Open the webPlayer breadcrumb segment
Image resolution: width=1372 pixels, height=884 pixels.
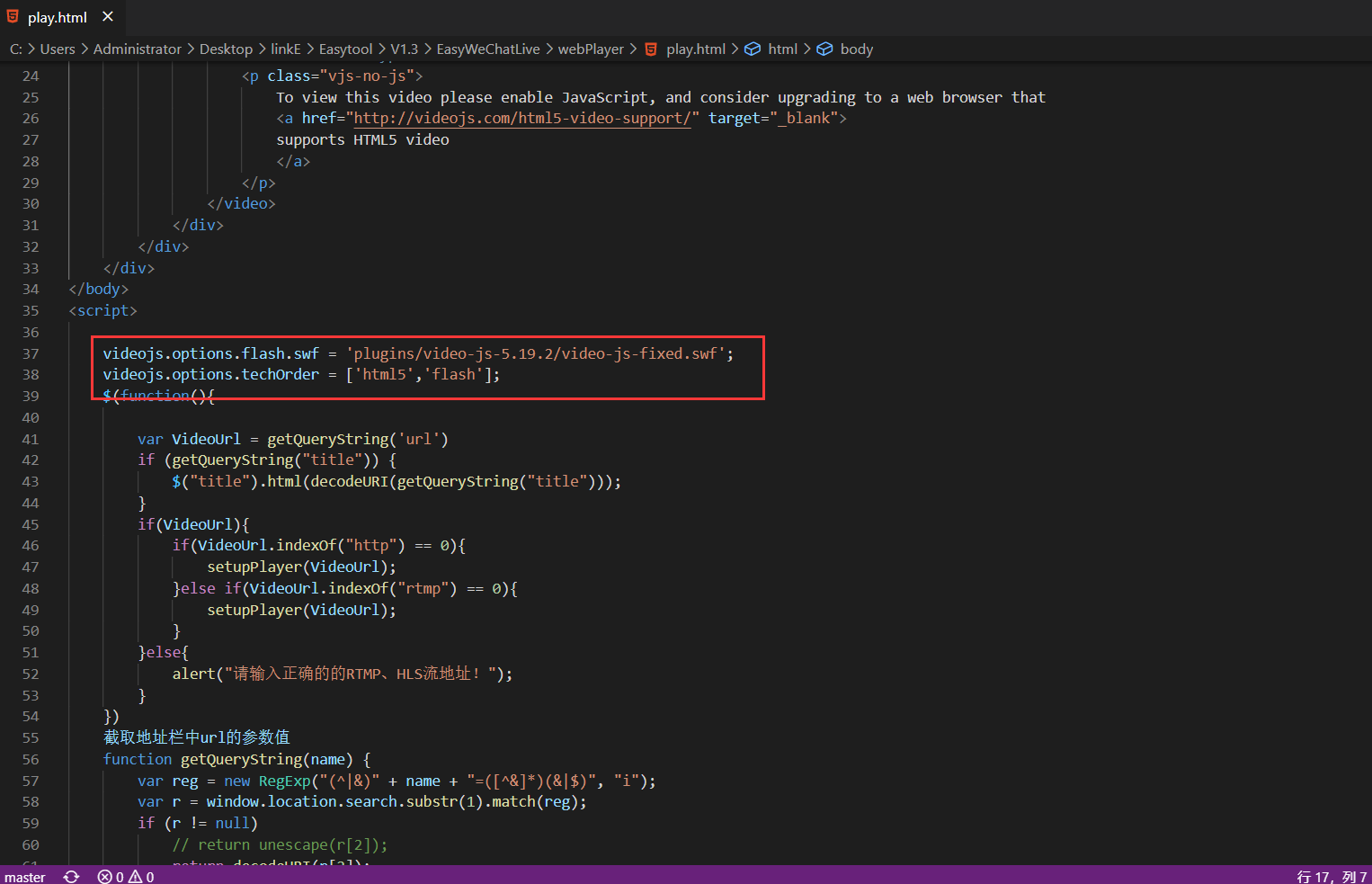tap(591, 49)
